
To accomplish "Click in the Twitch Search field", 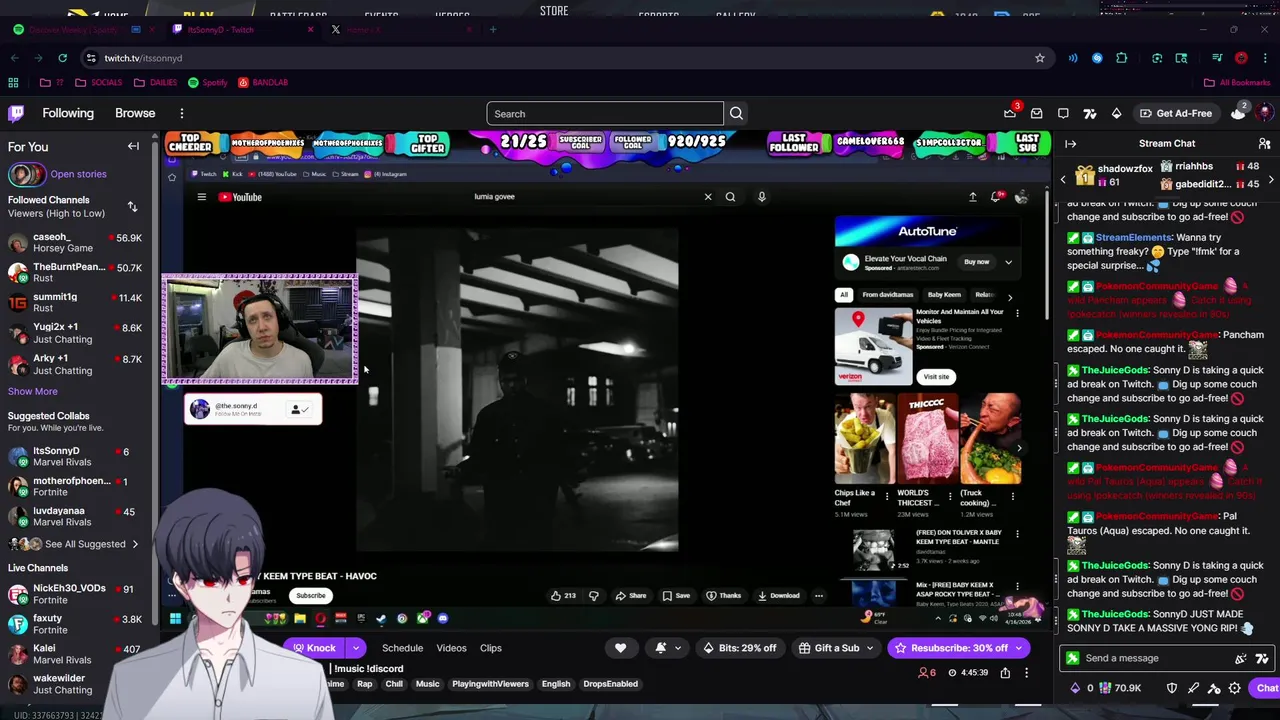I will (x=604, y=113).
